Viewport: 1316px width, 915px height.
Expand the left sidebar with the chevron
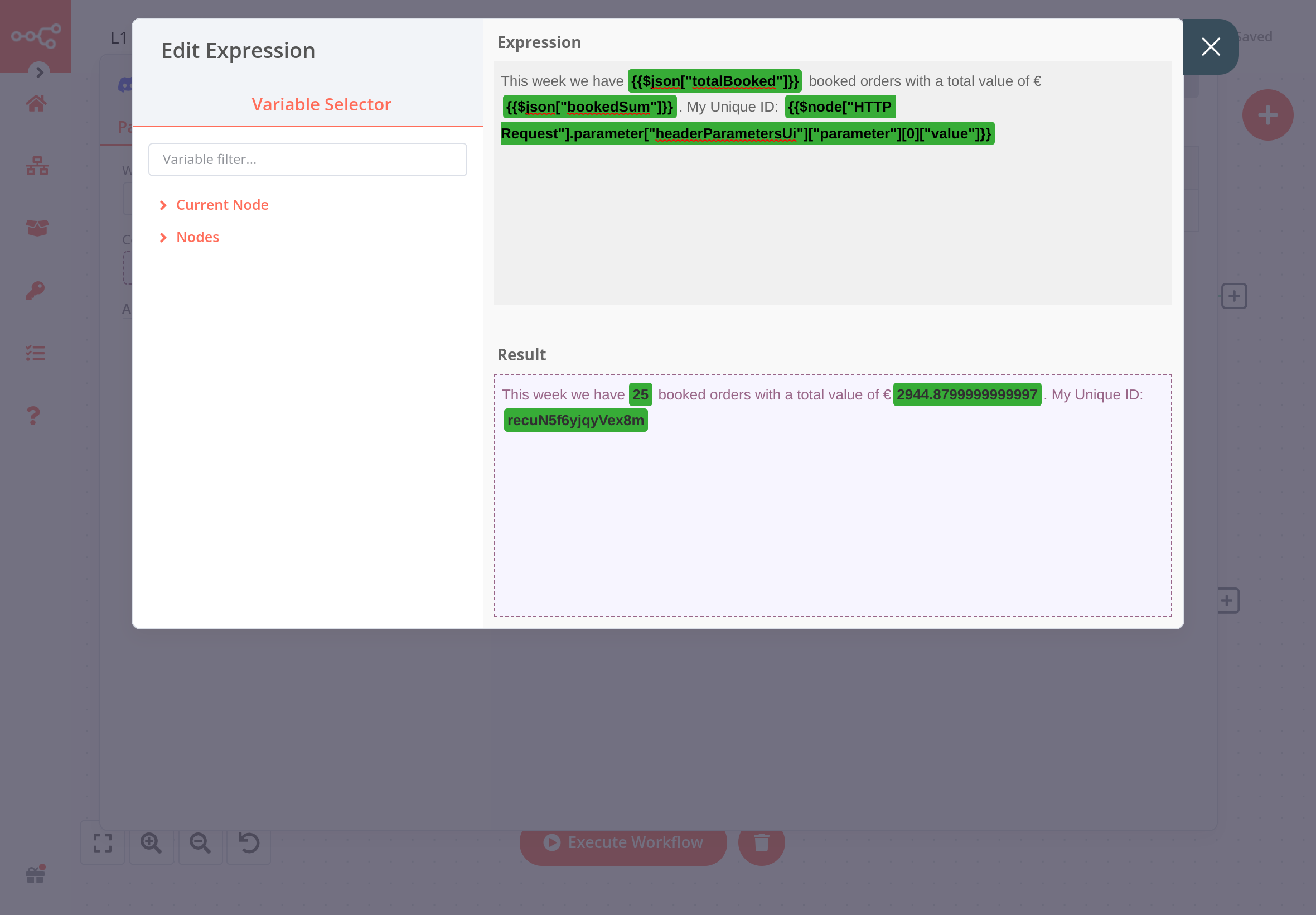[x=40, y=73]
